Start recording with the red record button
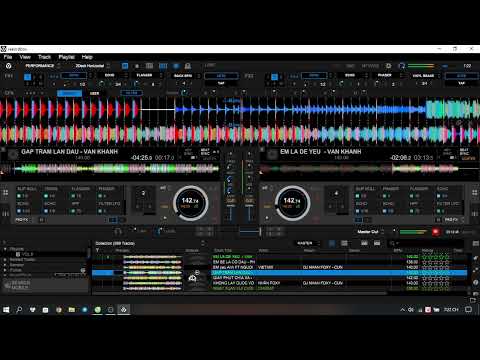This screenshot has width=480, height=360. click(435, 232)
